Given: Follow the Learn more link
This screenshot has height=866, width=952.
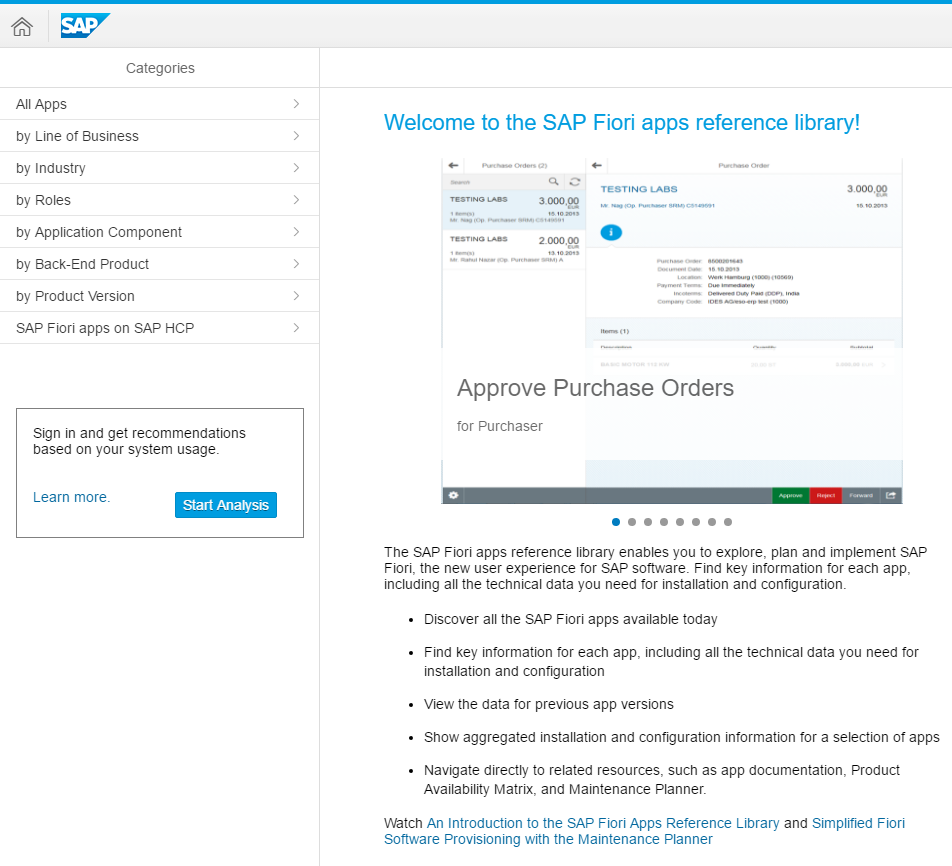Looking at the screenshot, I should [71, 497].
